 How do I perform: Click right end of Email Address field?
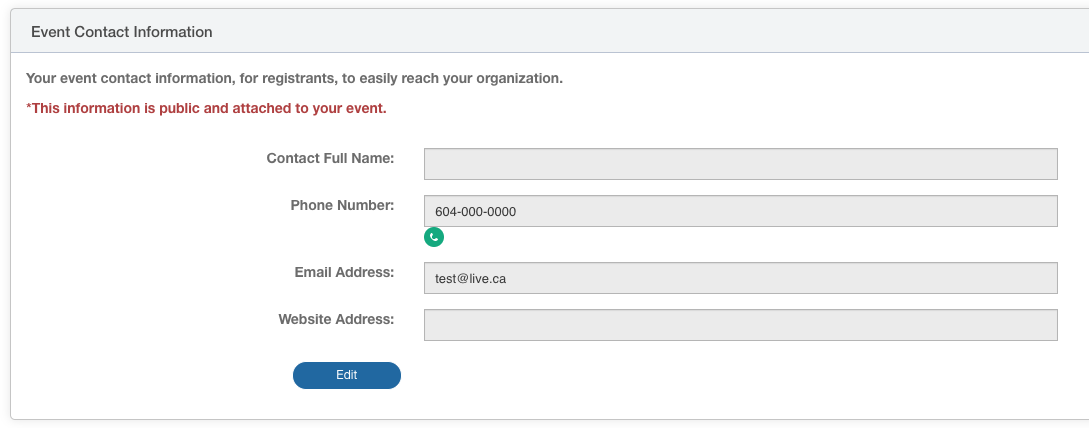pos(1040,278)
